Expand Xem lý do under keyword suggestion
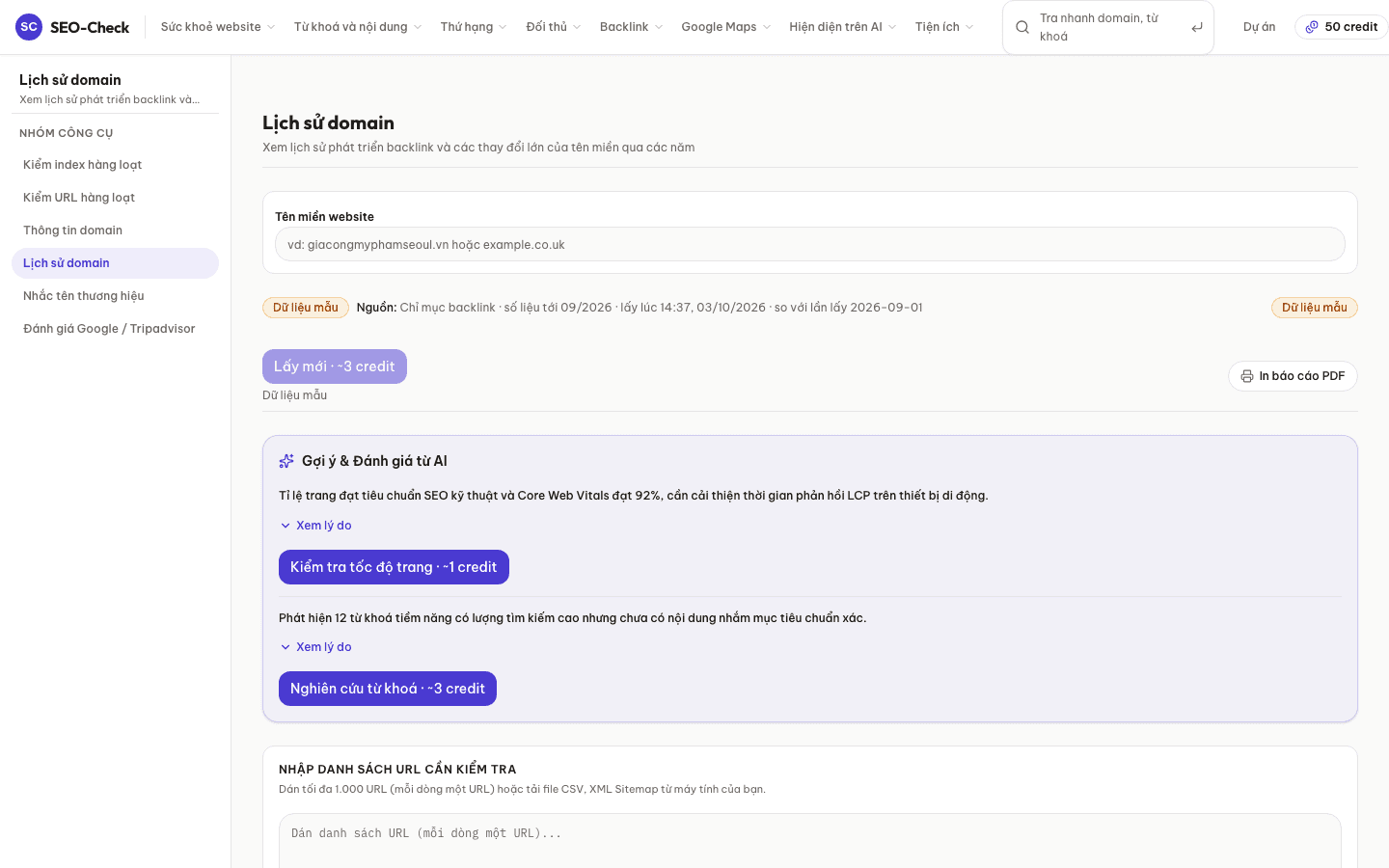This screenshot has height=868, width=1389. [x=315, y=647]
